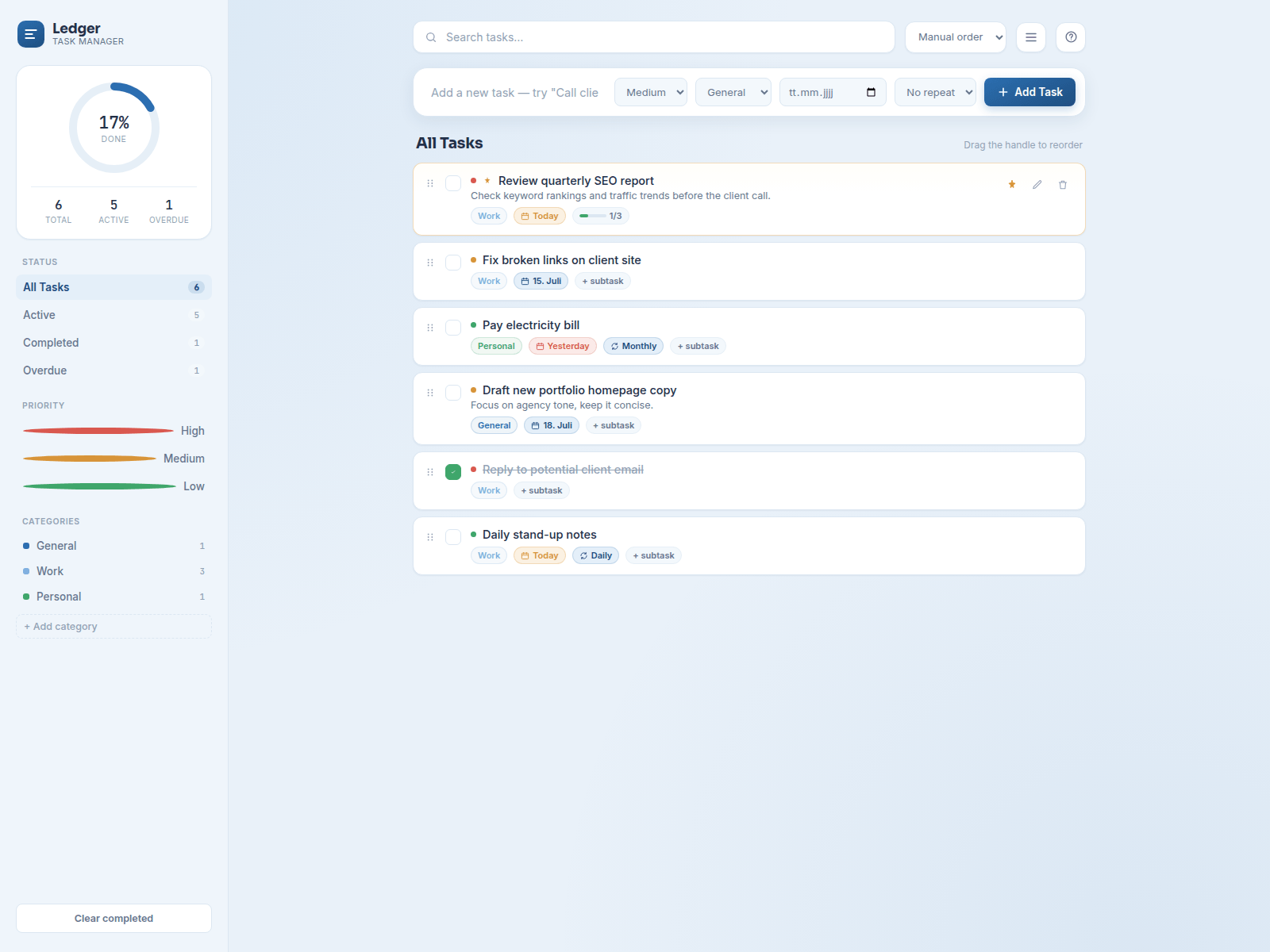Image resolution: width=1270 pixels, height=952 pixels.
Task: Open the date picker calendar icon
Action: click(x=871, y=92)
